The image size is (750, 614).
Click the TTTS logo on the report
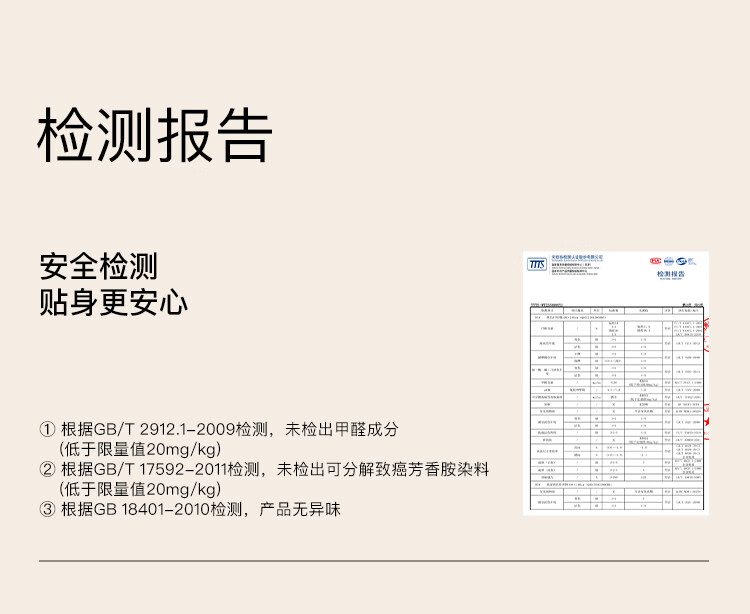click(537, 264)
